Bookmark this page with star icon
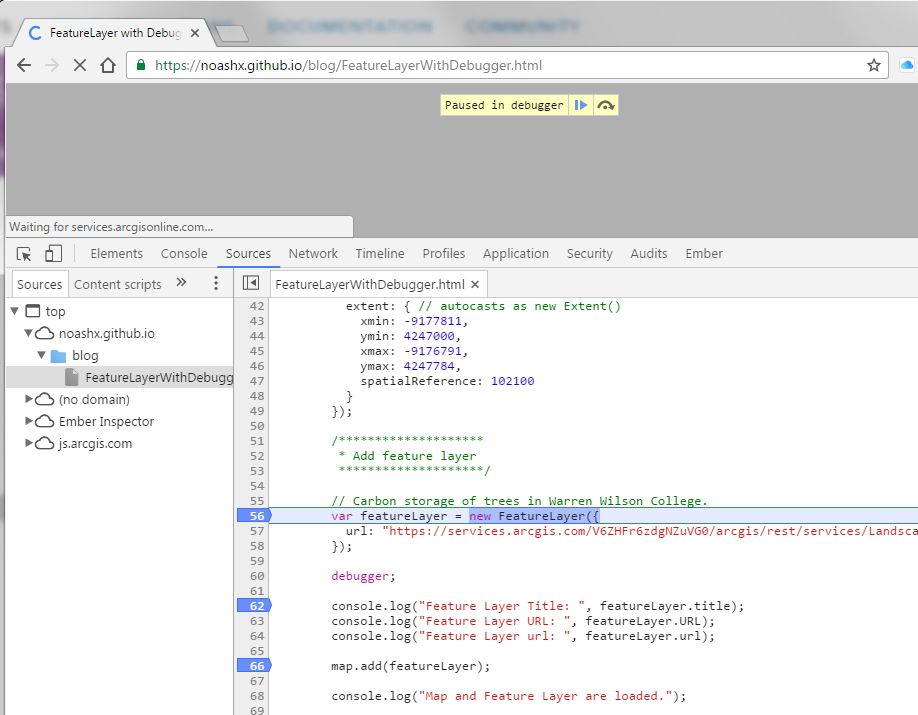Image resolution: width=918 pixels, height=715 pixels. (874, 65)
